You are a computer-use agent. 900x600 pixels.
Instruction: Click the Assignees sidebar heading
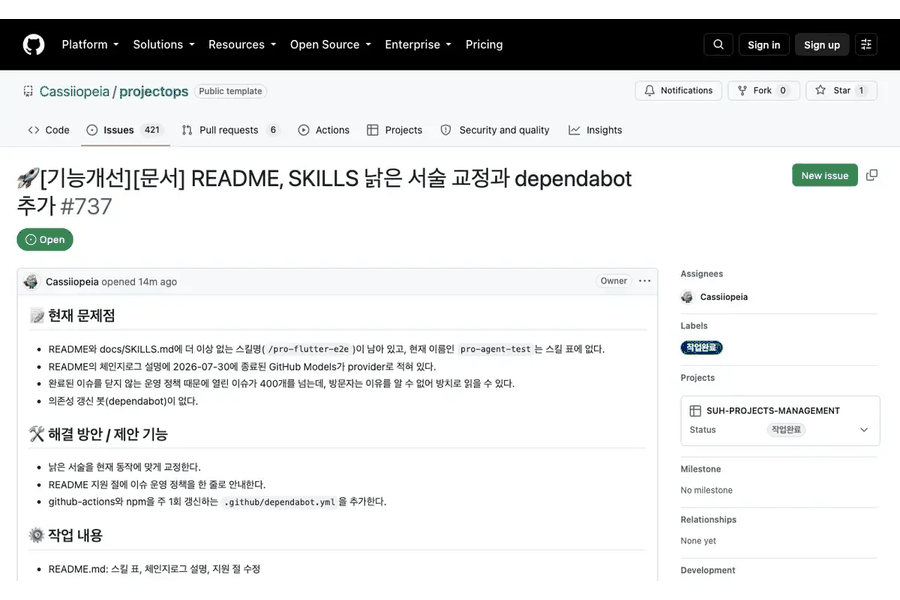[x=701, y=274]
